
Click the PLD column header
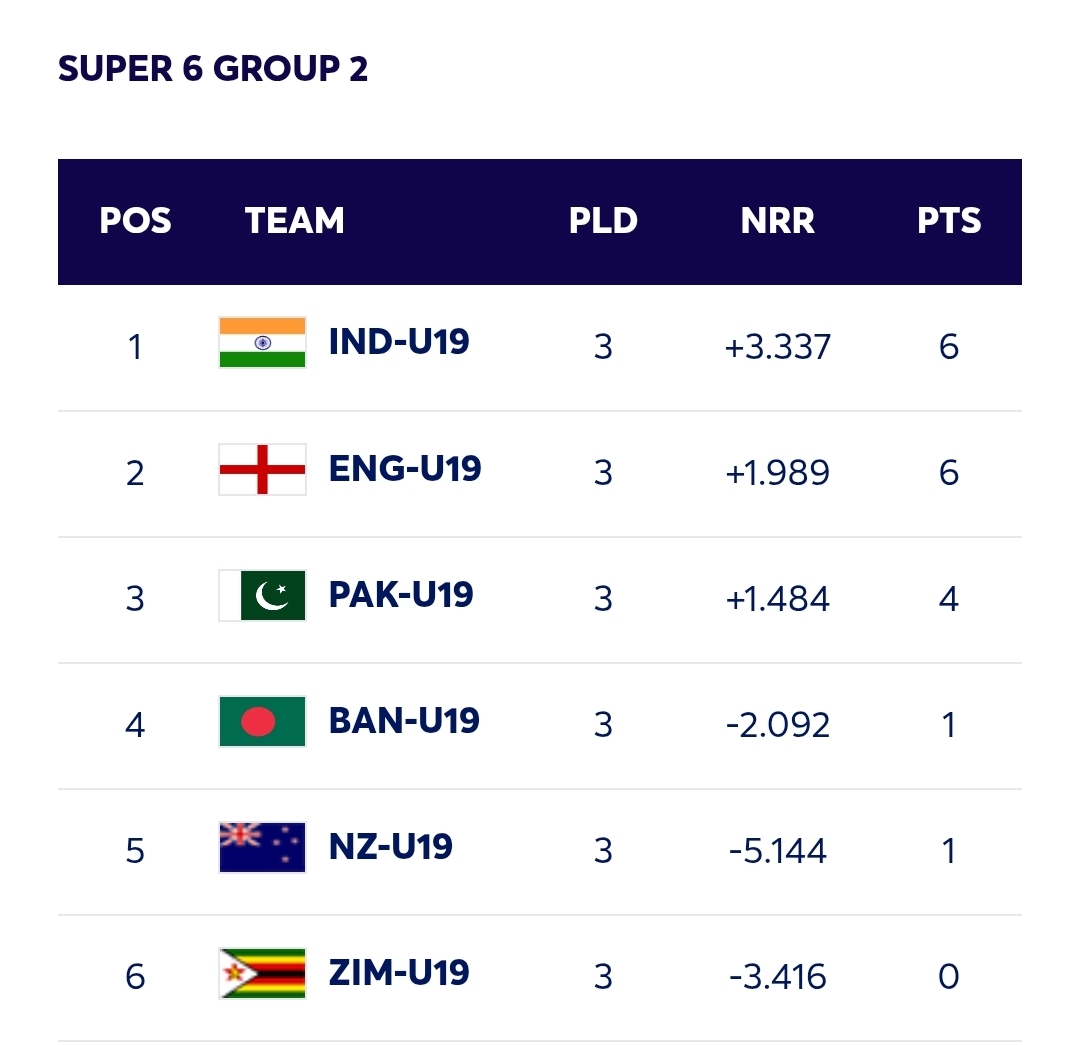coord(603,221)
